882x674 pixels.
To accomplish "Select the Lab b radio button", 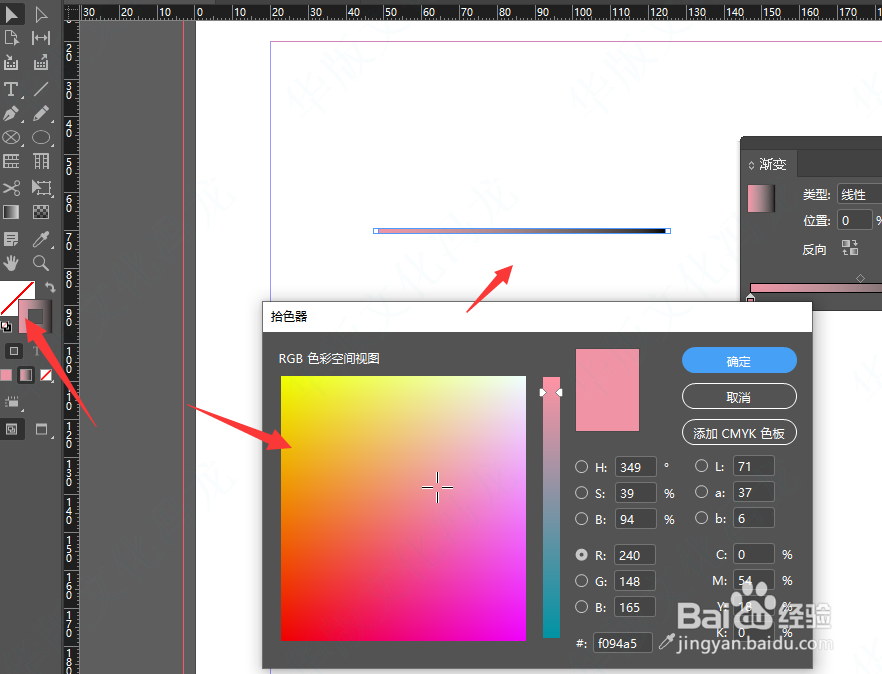I will click(701, 518).
